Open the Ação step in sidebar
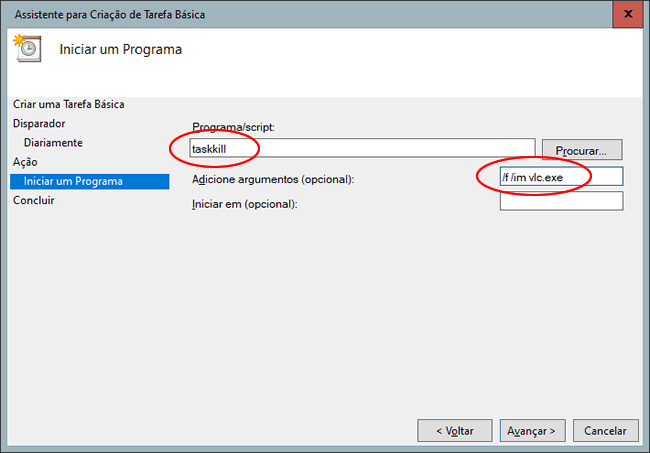The height and width of the screenshot is (453, 650). pyautogui.click(x=25, y=162)
